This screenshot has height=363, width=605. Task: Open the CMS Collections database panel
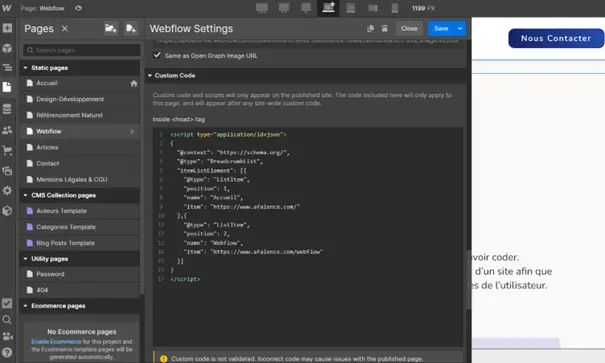(x=7, y=109)
